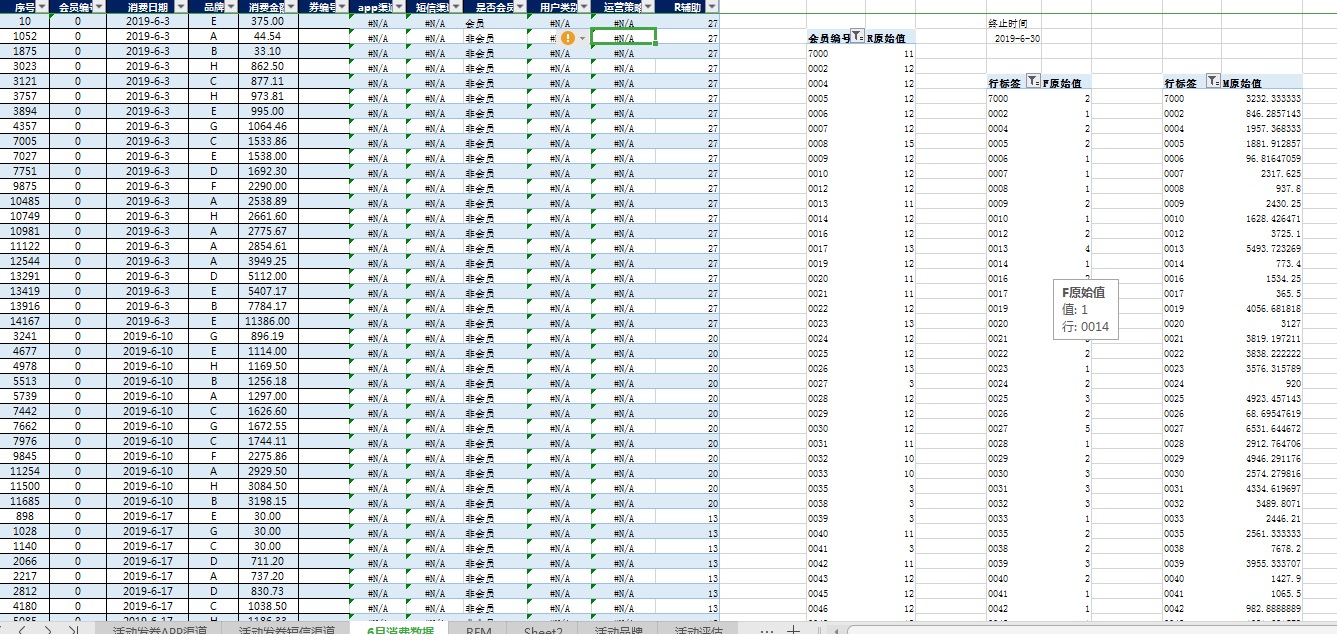Switch to the 活动品牌 sheet tab
This screenshot has height=634, width=1337.
click(619, 629)
